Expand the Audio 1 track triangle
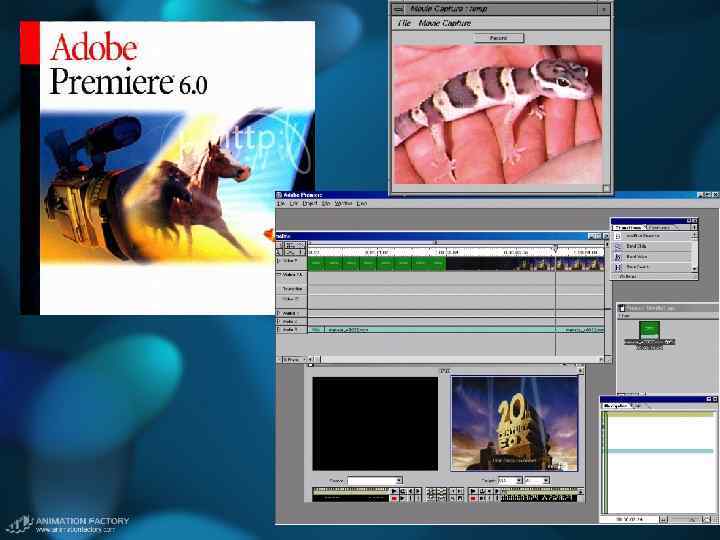 [x=279, y=313]
